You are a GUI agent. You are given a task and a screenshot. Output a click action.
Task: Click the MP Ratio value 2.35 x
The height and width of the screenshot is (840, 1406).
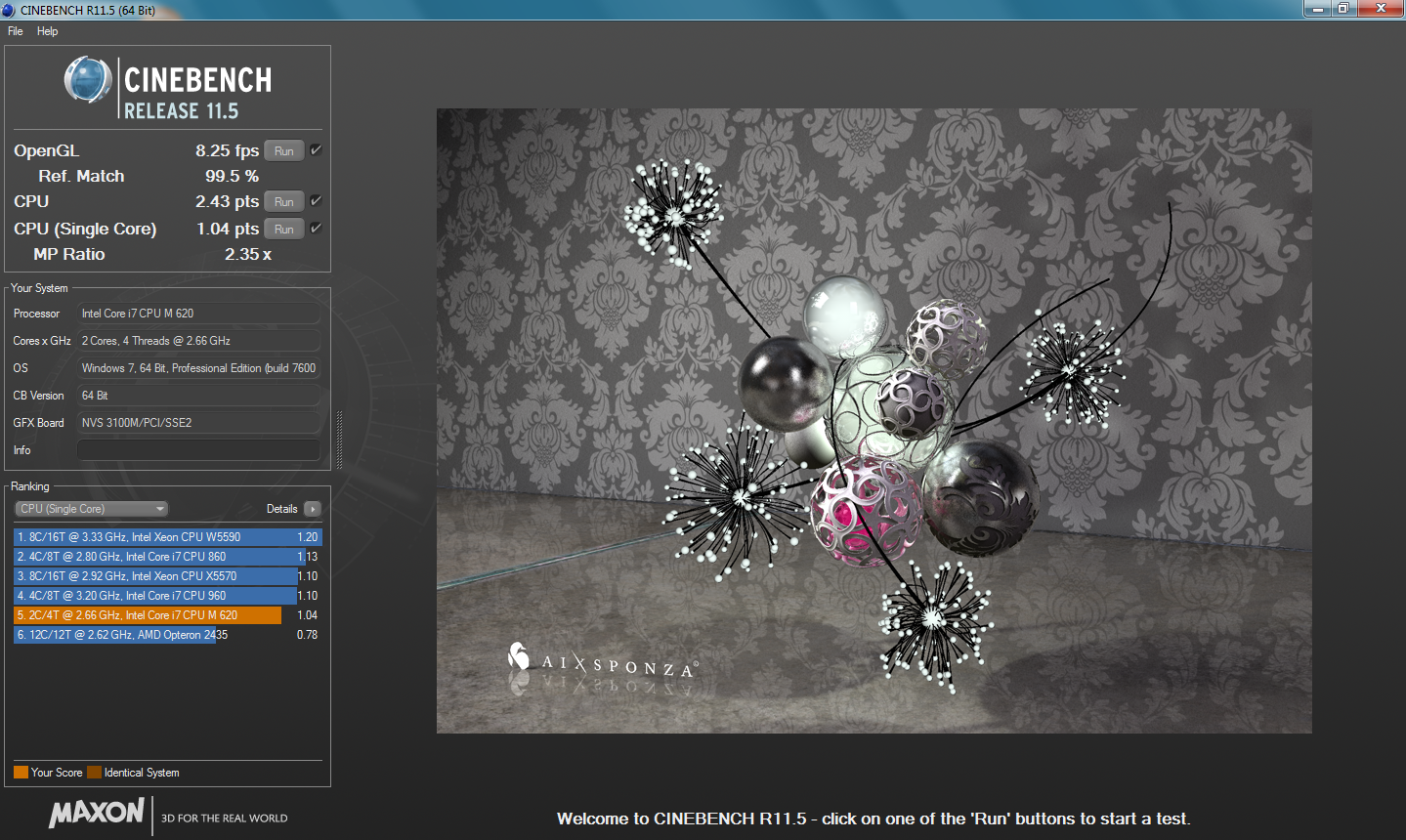[x=248, y=254]
